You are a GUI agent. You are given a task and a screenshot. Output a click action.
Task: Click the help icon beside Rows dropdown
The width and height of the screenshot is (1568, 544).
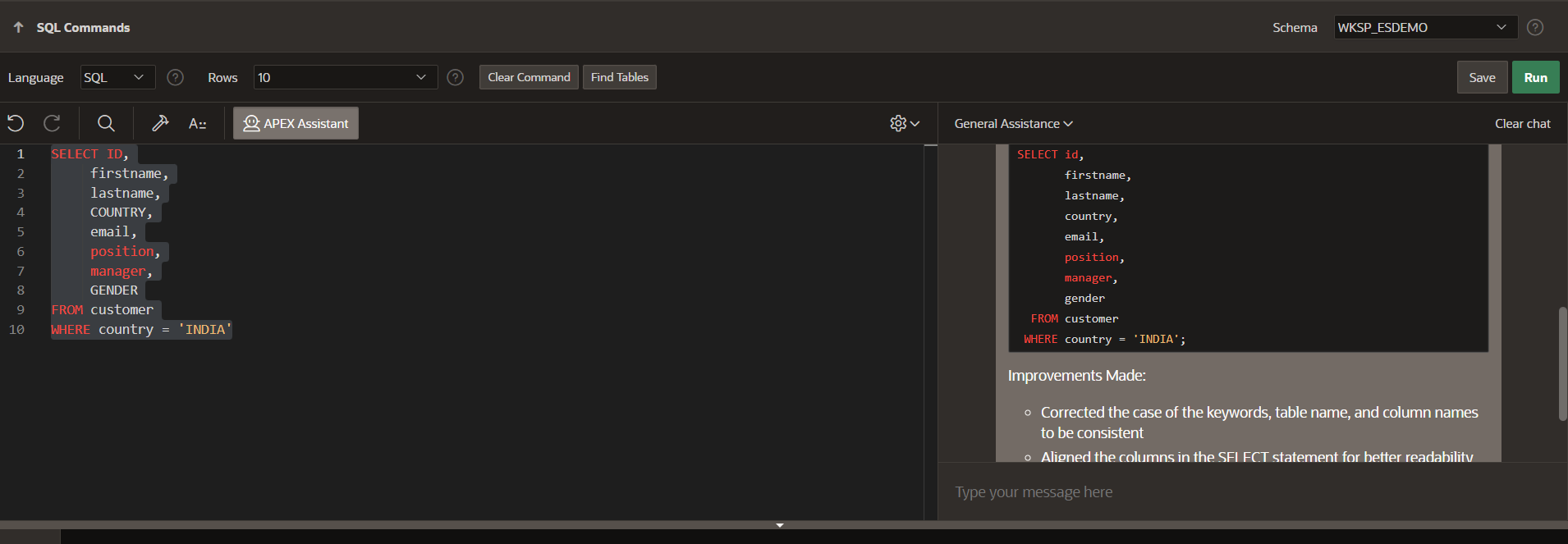tap(455, 77)
